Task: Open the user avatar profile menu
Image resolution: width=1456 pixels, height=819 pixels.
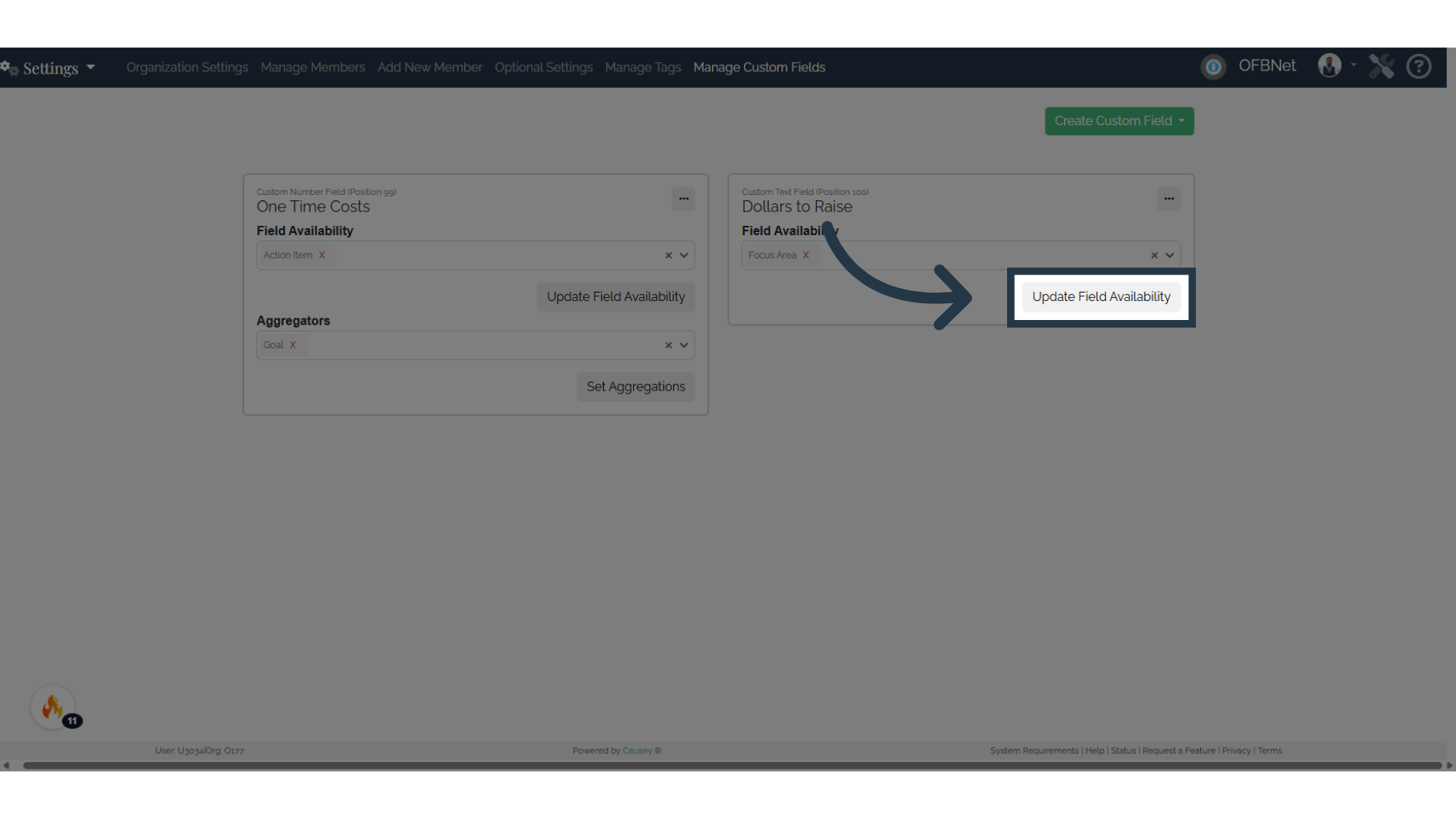Action: pyautogui.click(x=1329, y=66)
